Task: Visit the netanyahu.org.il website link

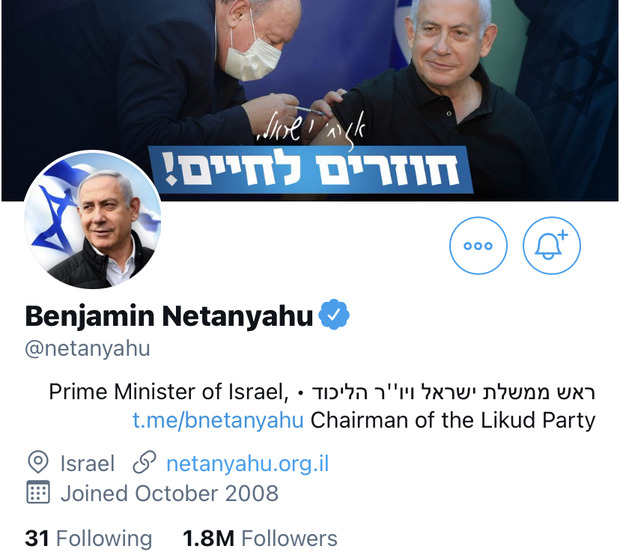Action: (x=248, y=463)
